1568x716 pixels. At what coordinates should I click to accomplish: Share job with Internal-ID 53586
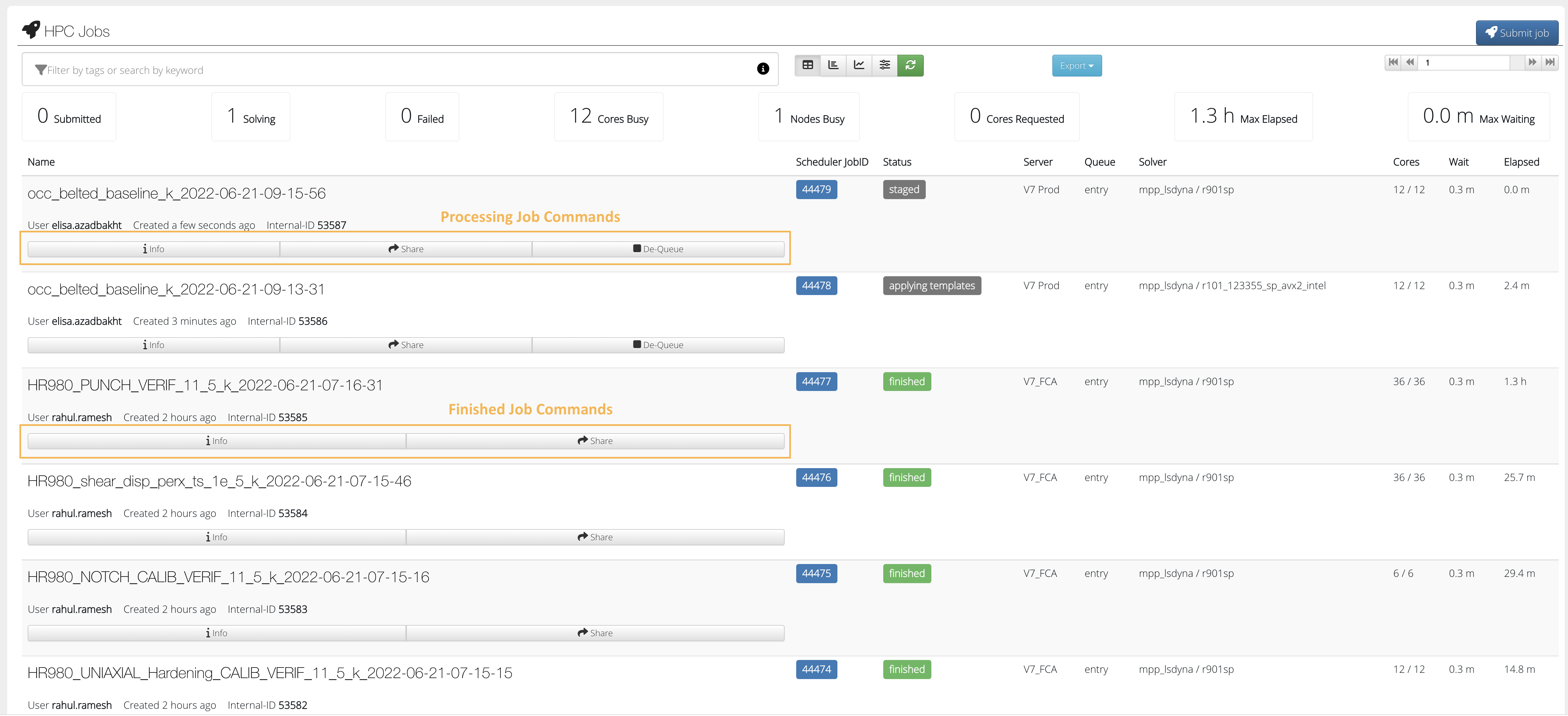(x=406, y=345)
